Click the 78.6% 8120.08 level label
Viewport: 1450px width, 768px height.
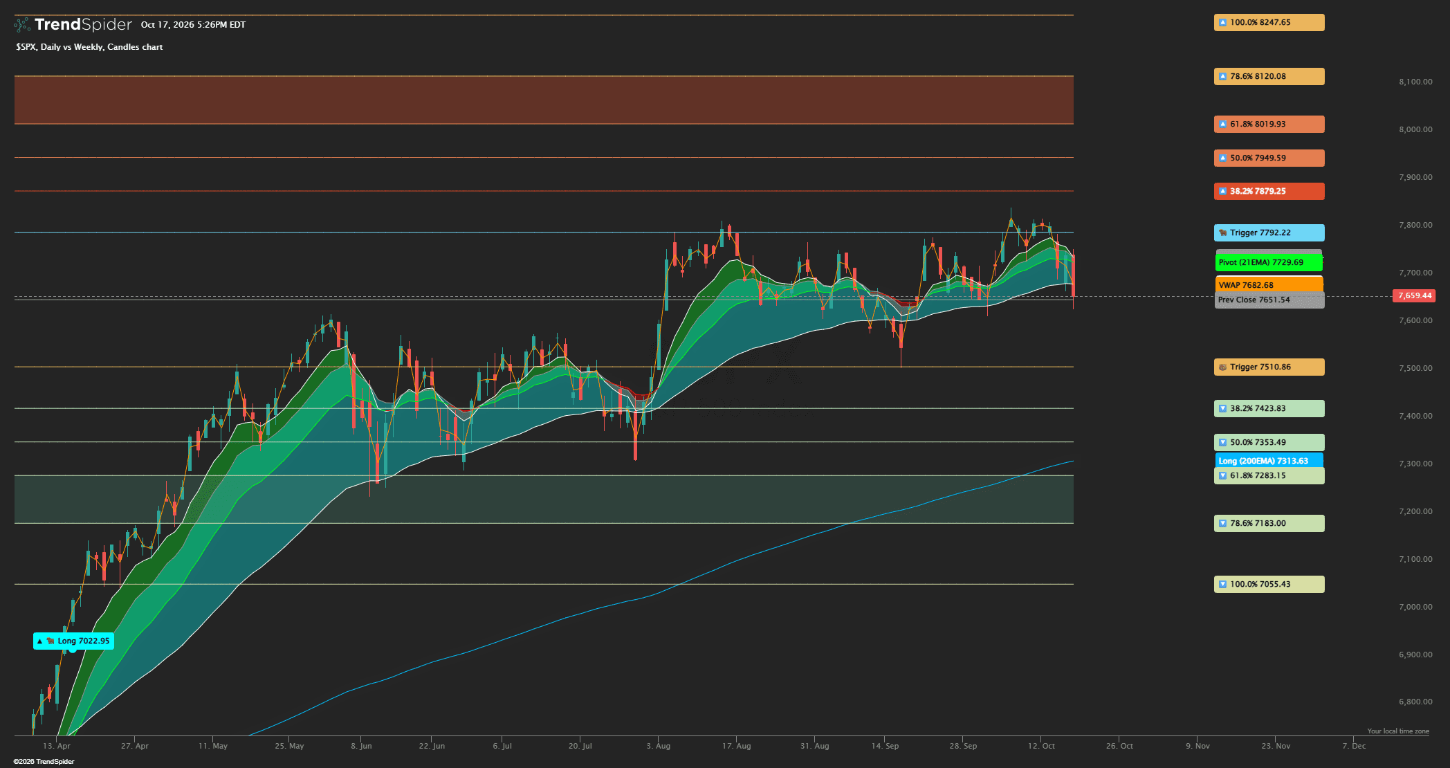coord(1269,76)
